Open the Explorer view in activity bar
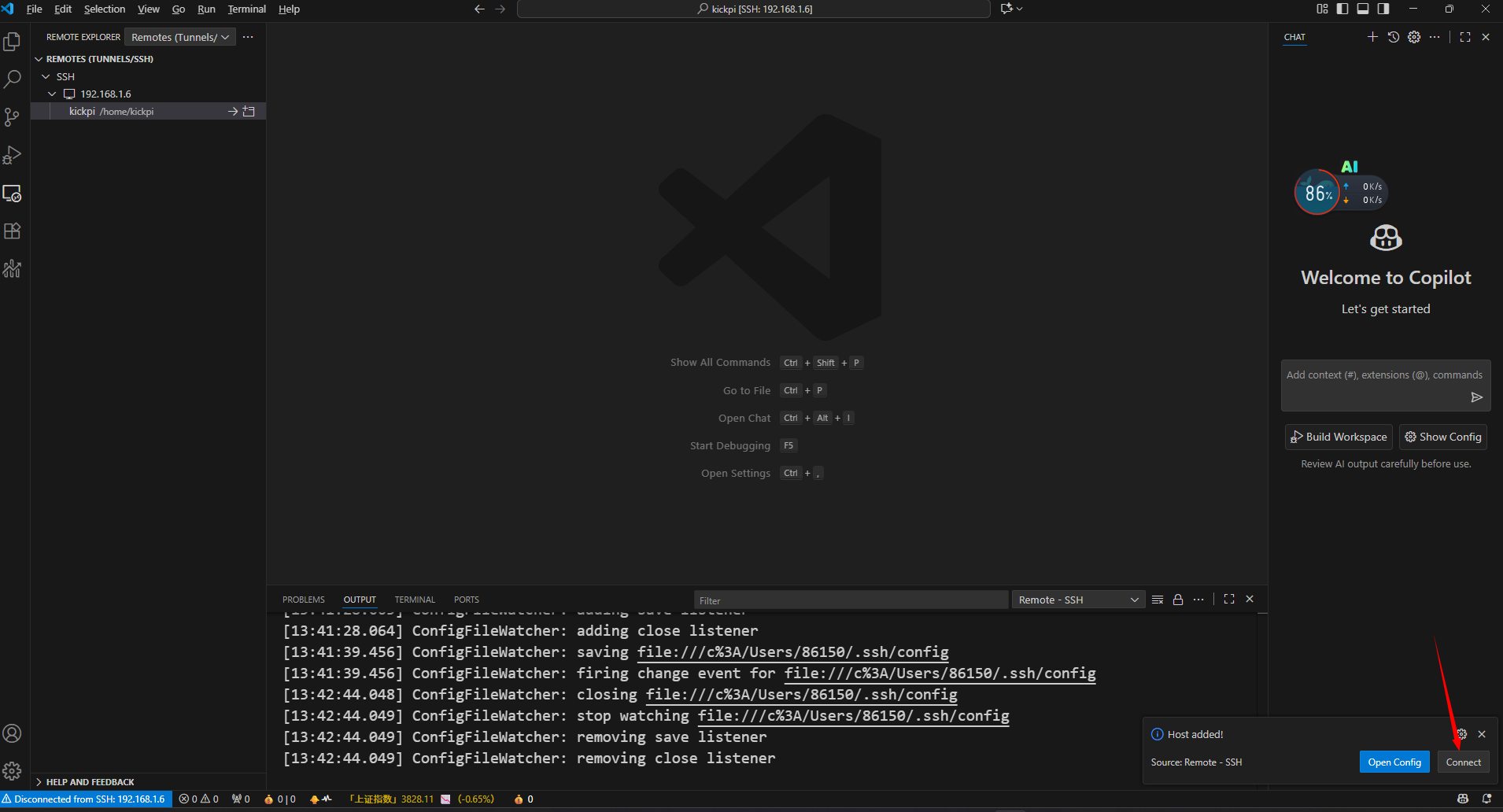Image resolution: width=1503 pixels, height=812 pixels. click(12, 41)
